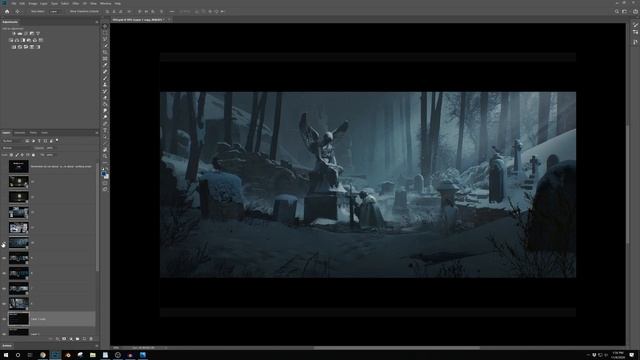The width and height of the screenshot is (640, 360).
Task: Click the Layers panel vertical scrollbar
Action: (97, 216)
